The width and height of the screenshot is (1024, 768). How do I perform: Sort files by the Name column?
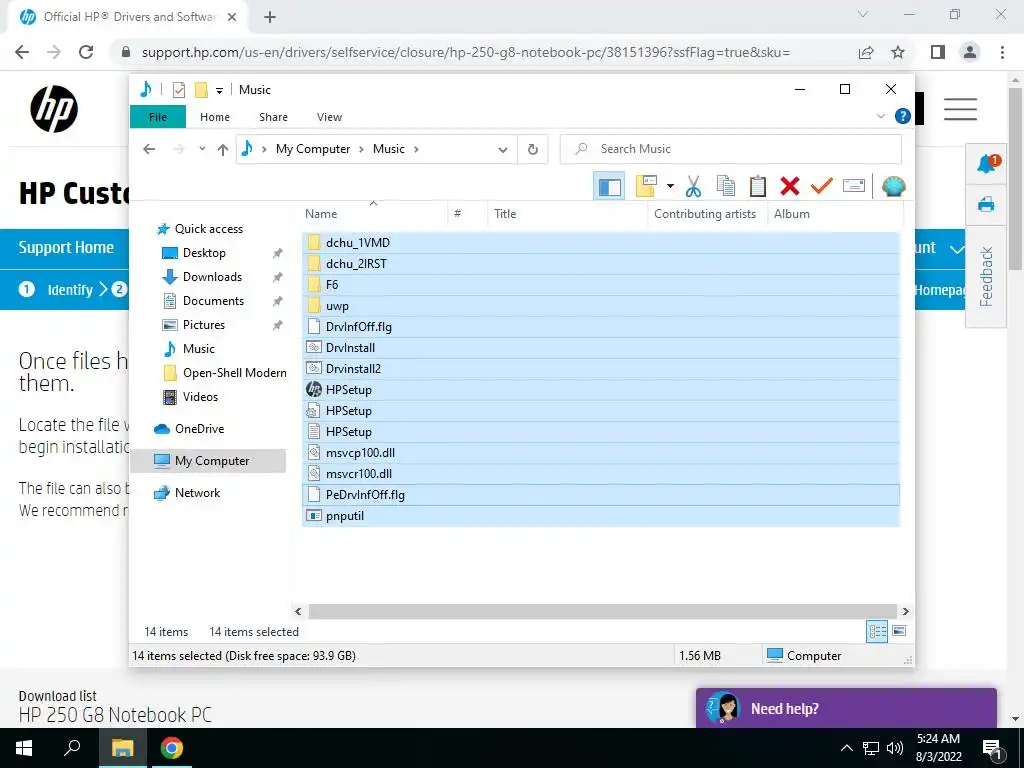click(321, 214)
